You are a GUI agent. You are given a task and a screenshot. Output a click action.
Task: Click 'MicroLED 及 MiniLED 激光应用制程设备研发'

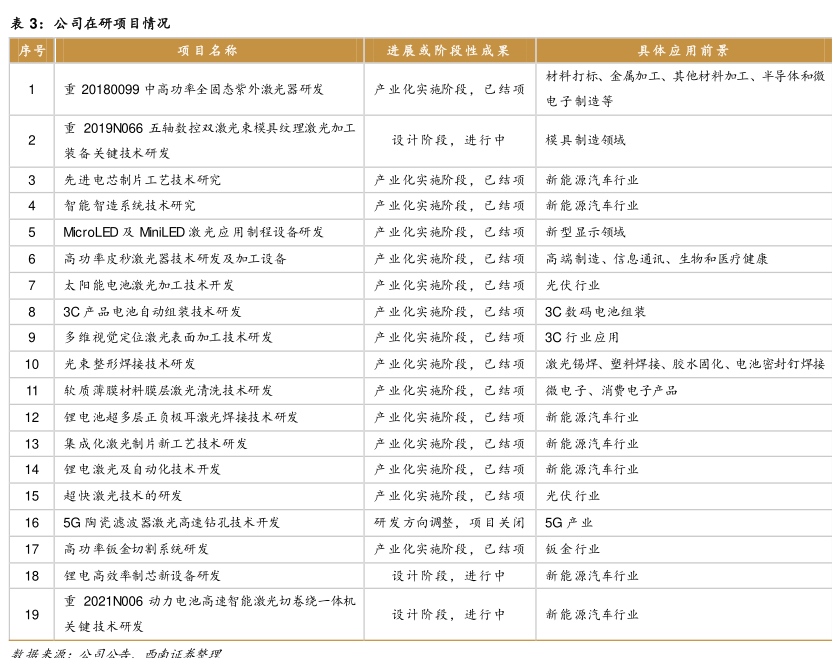click(x=193, y=232)
